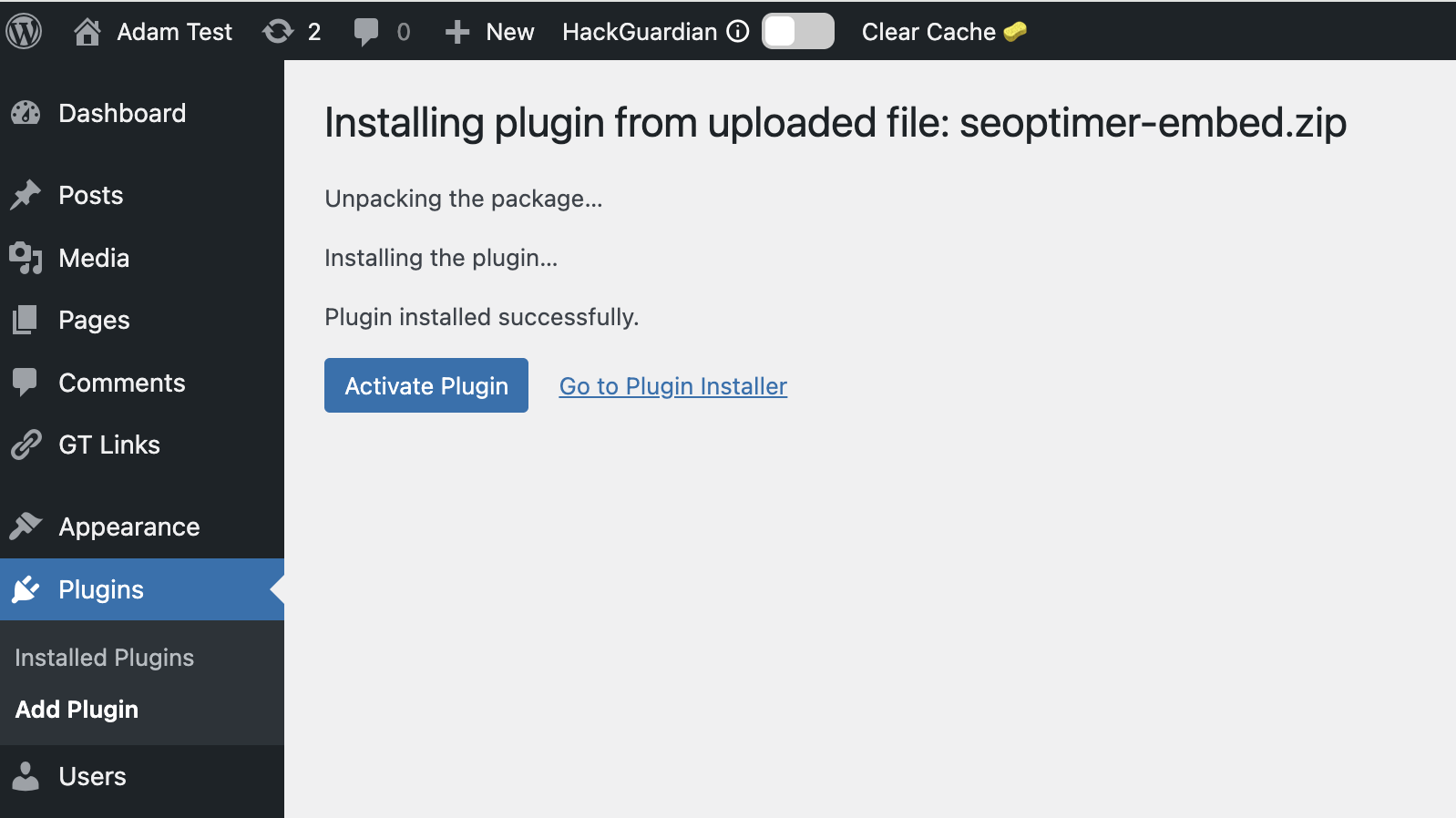Click the WordPress logo icon

click(x=25, y=32)
